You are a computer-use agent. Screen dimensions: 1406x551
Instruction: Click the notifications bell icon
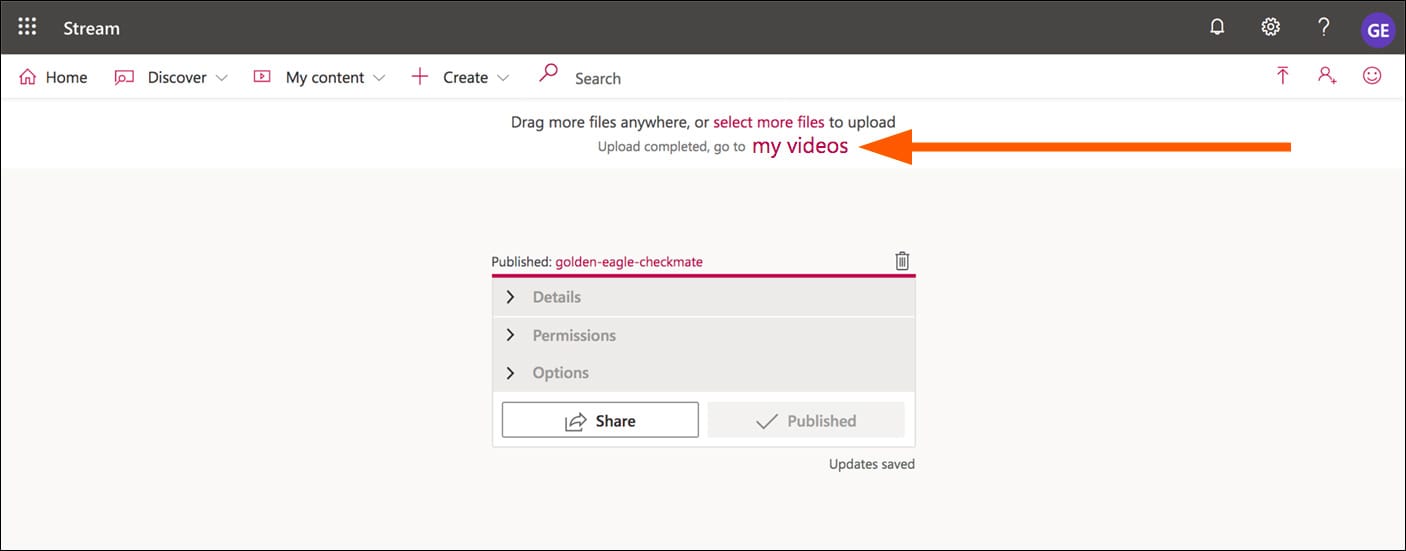(1217, 28)
